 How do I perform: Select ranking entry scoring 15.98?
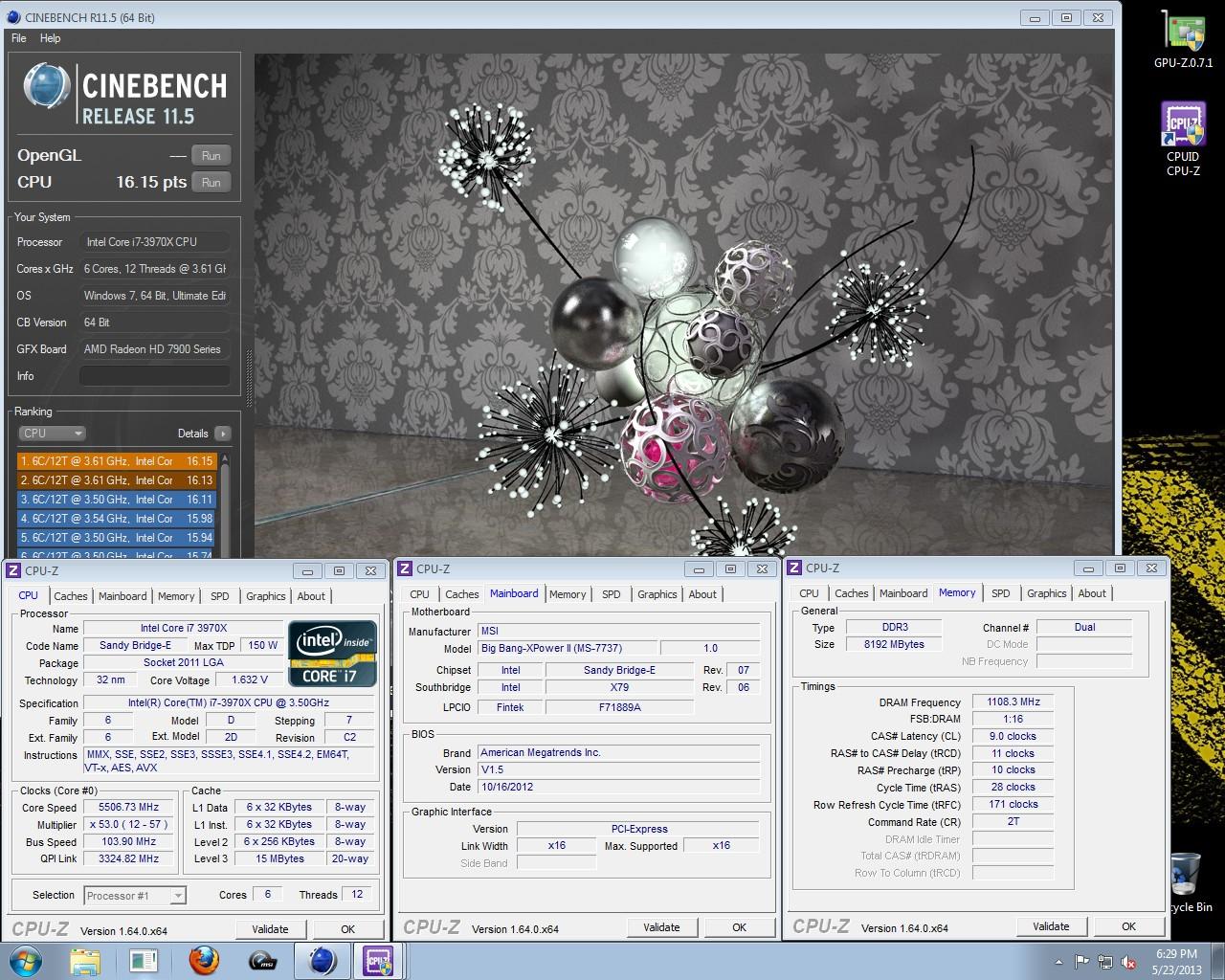117,518
